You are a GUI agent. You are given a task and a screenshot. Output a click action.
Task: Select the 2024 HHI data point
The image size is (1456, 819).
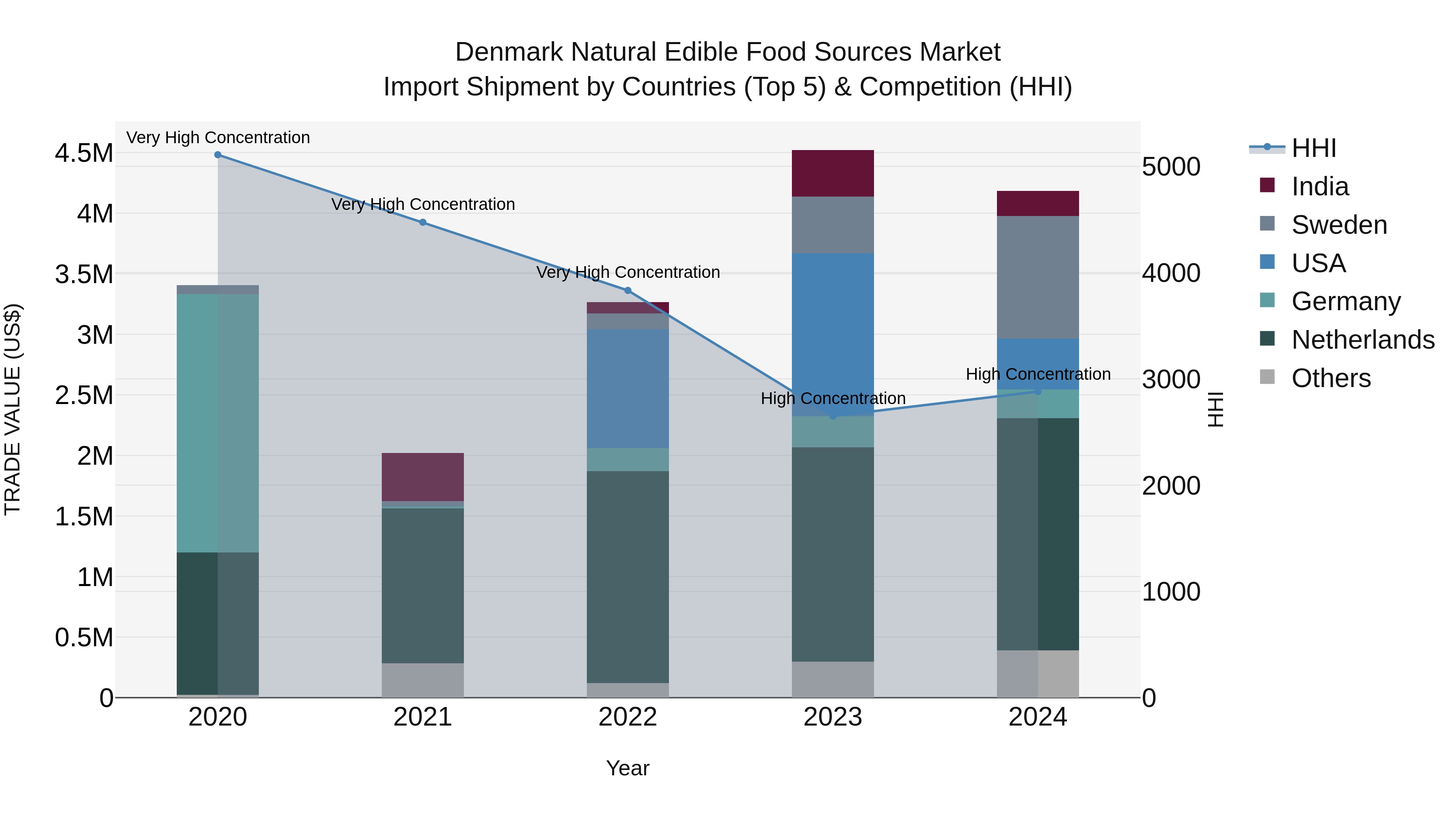coord(1038,391)
